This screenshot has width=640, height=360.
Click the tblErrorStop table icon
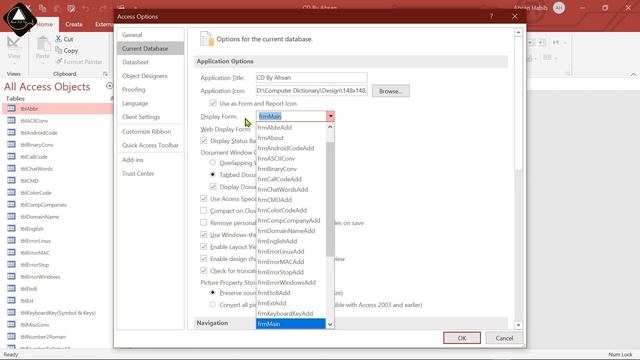[11, 264]
